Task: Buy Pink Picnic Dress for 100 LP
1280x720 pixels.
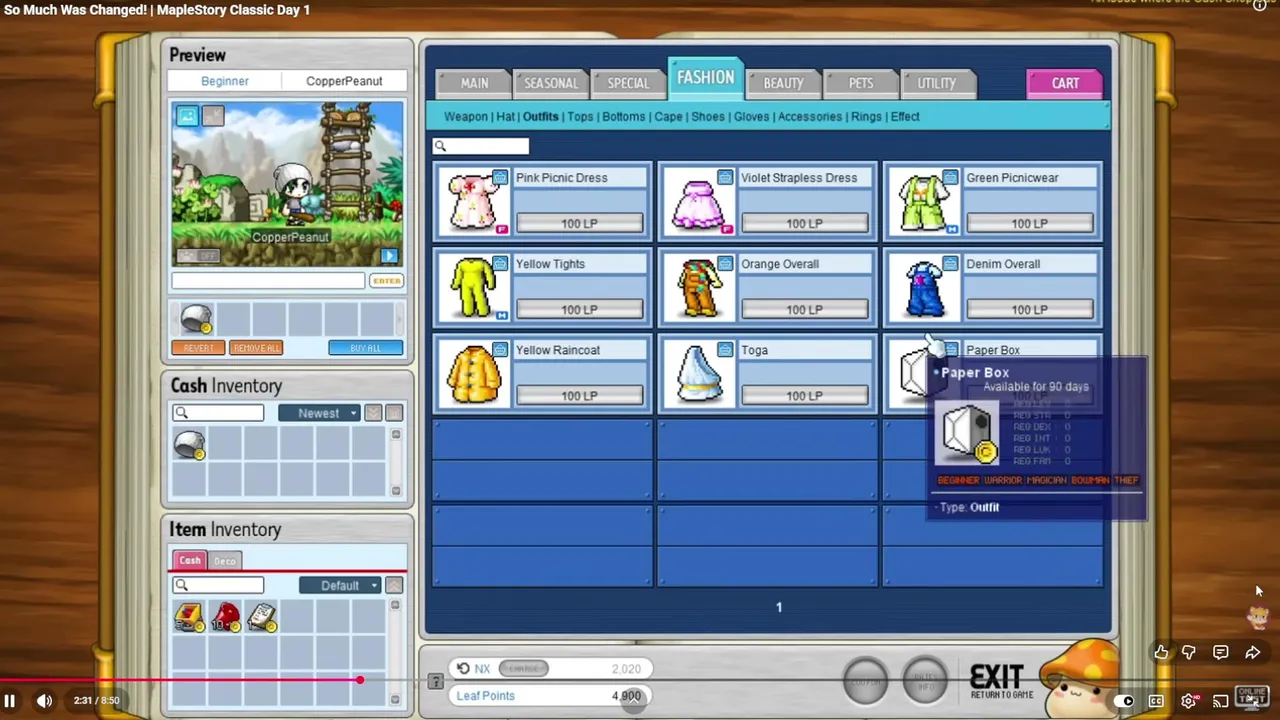Action: pyautogui.click(x=579, y=224)
